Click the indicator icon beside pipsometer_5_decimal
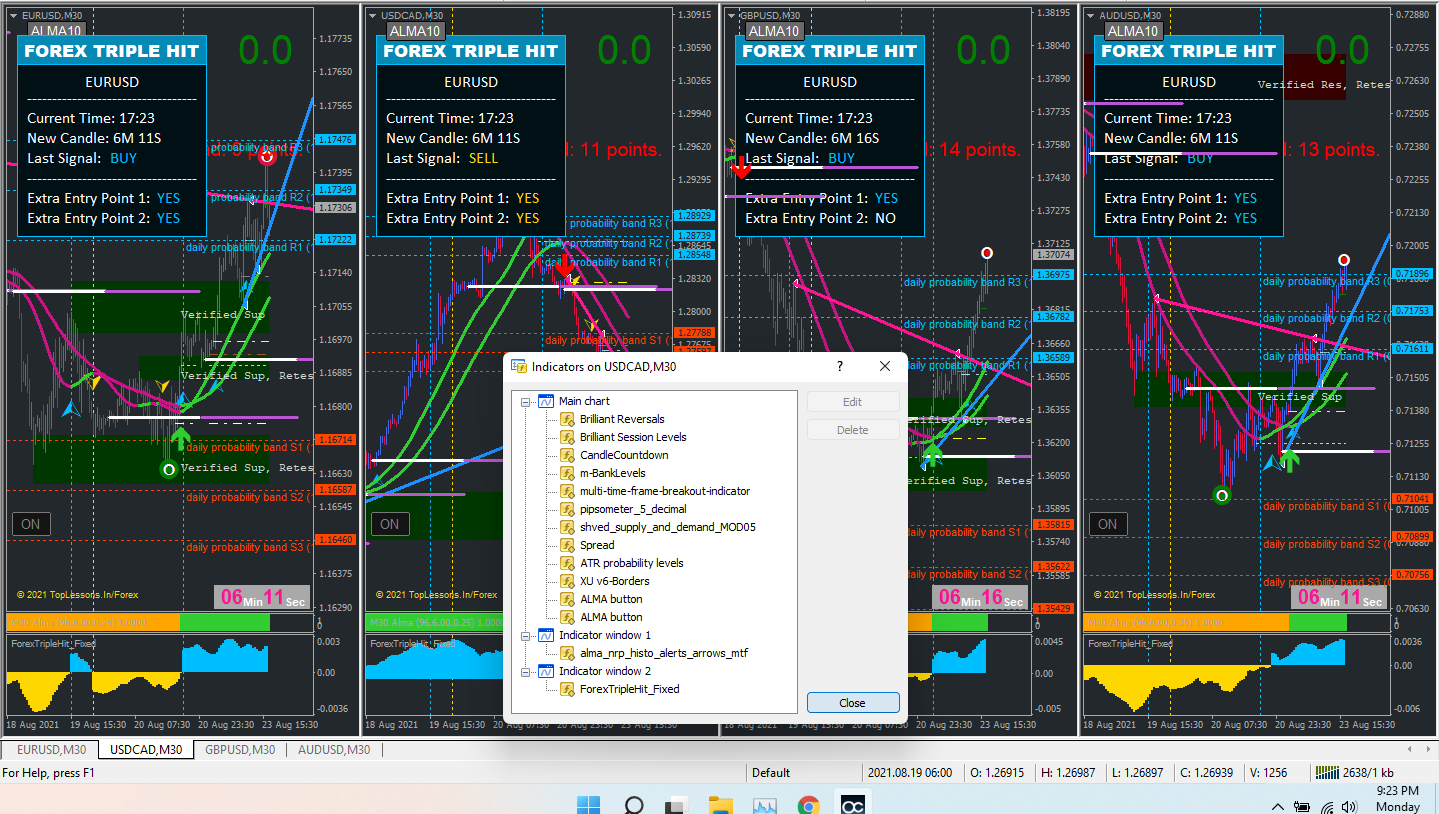 (x=566, y=509)
